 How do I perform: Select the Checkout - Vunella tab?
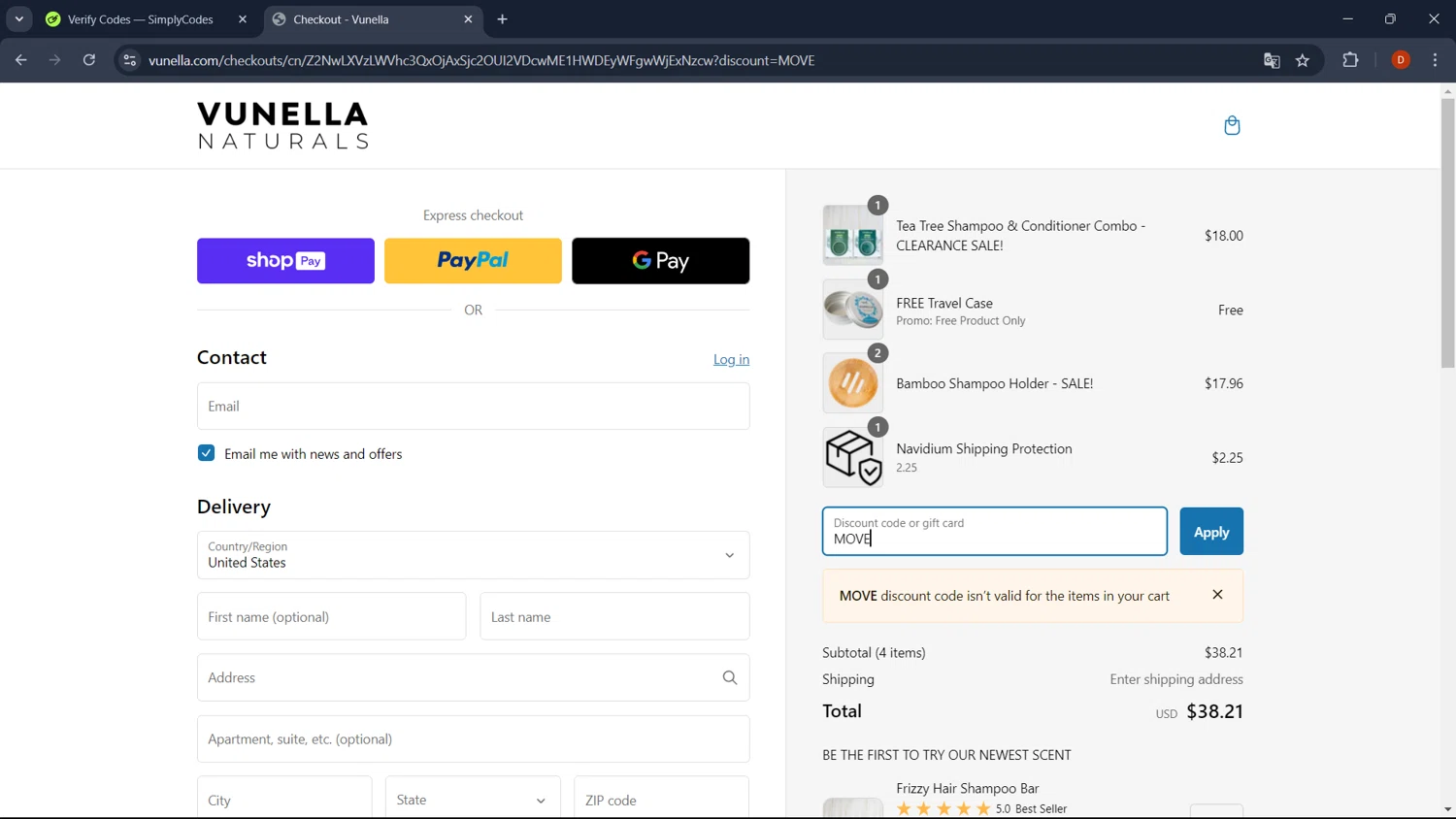click(x=372, y=19)
